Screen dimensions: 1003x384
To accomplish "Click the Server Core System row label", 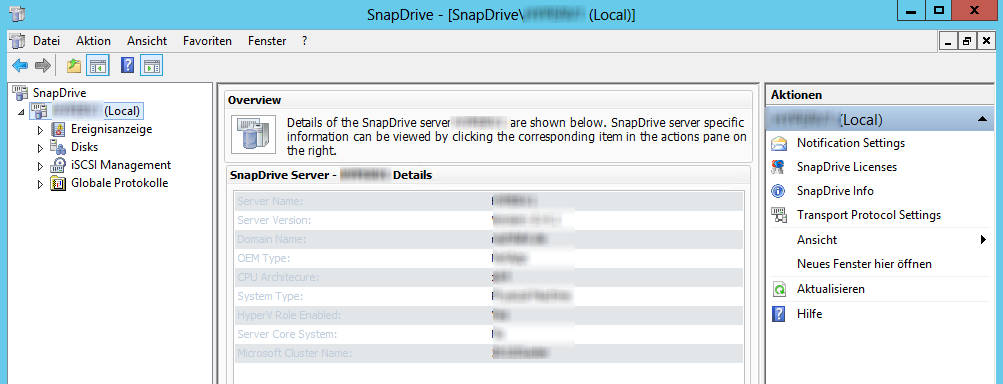I will tap(287, 335).
